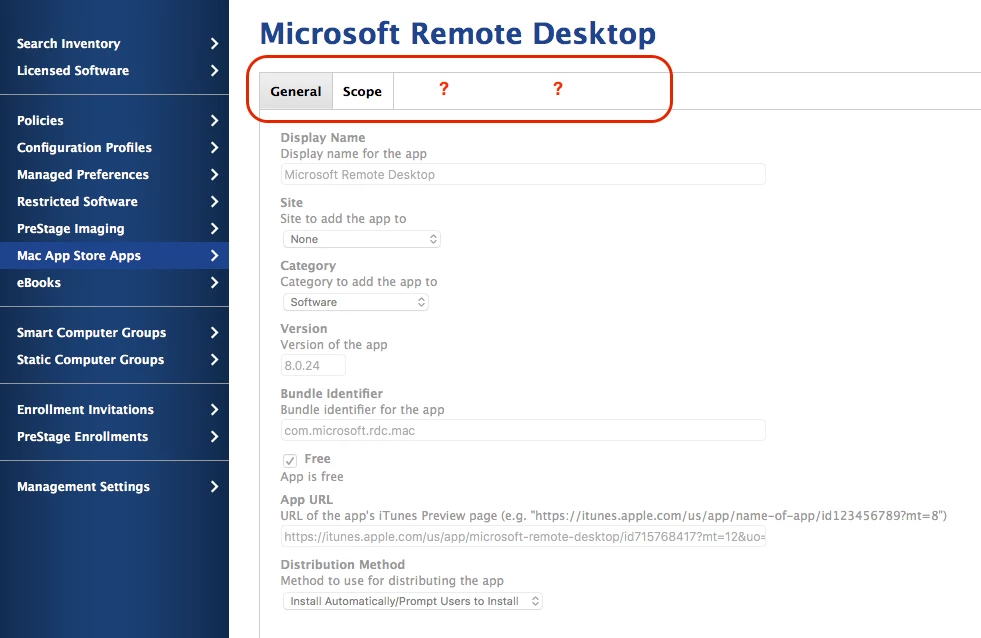Go to Policies section
Screen dimensions: 981x638
[x=114, y=121]
